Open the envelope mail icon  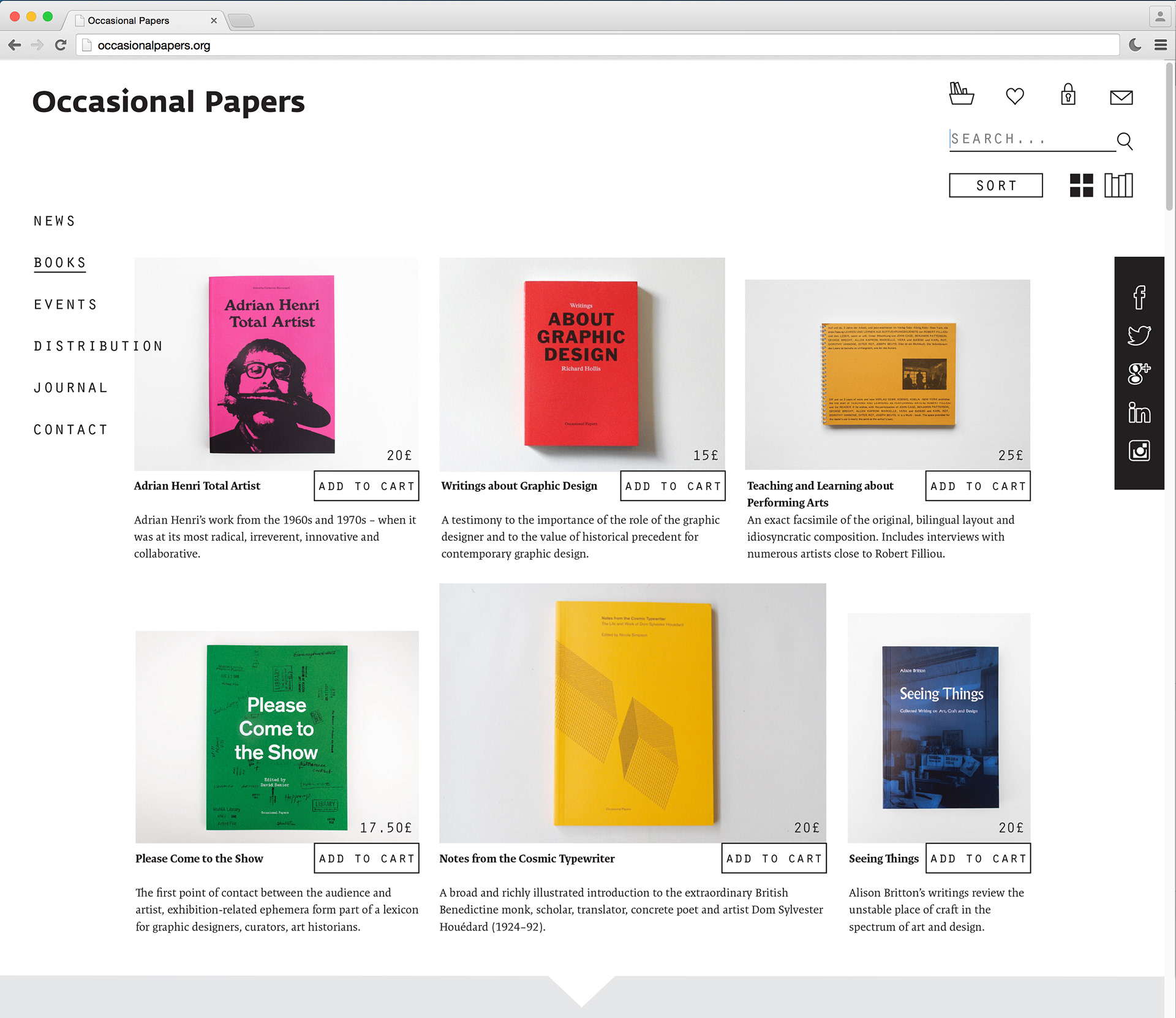click(1121, 97)
